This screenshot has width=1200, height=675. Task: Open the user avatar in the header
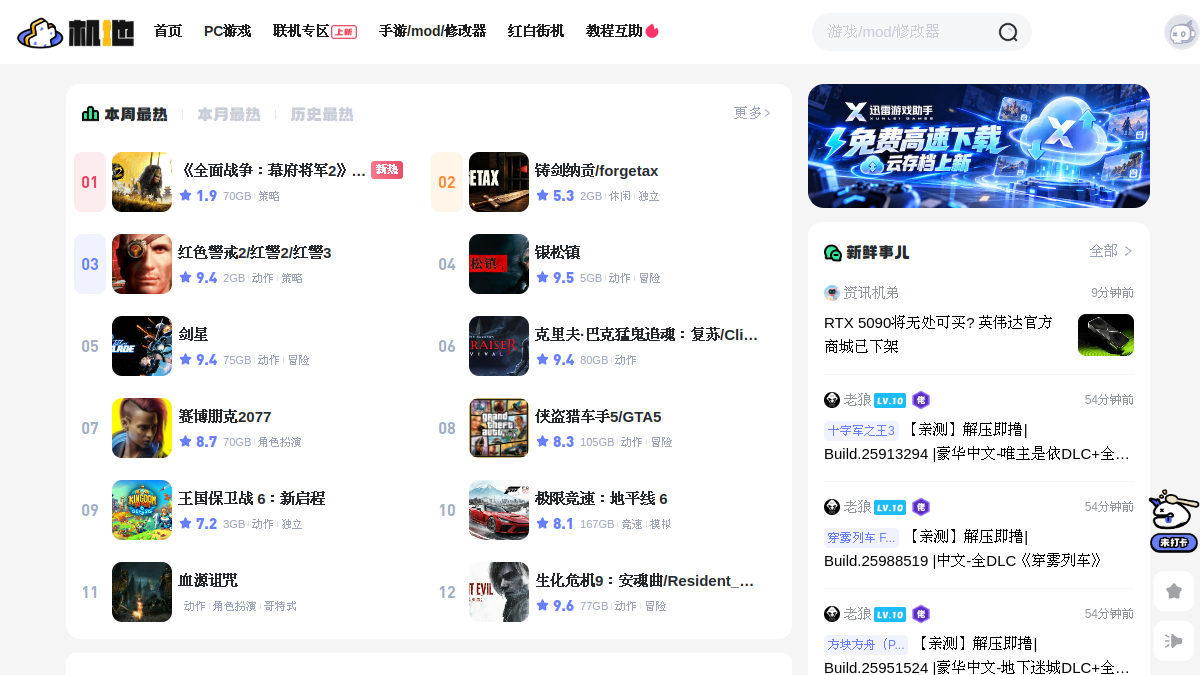click(1181, 32)
